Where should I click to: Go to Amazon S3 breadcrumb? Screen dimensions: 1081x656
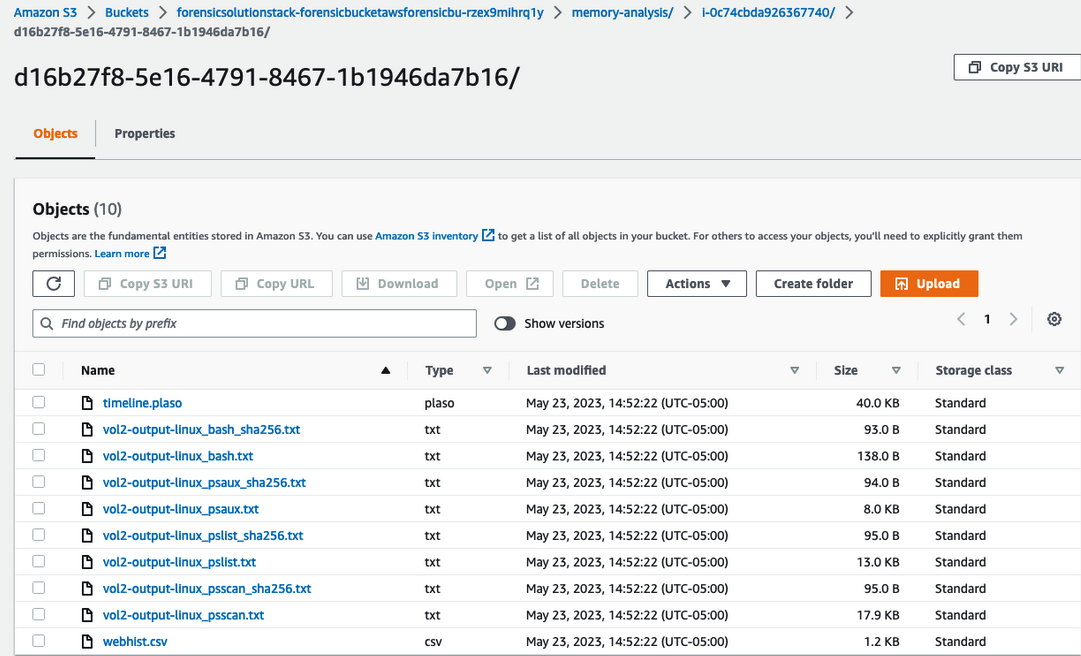point(46,12)
